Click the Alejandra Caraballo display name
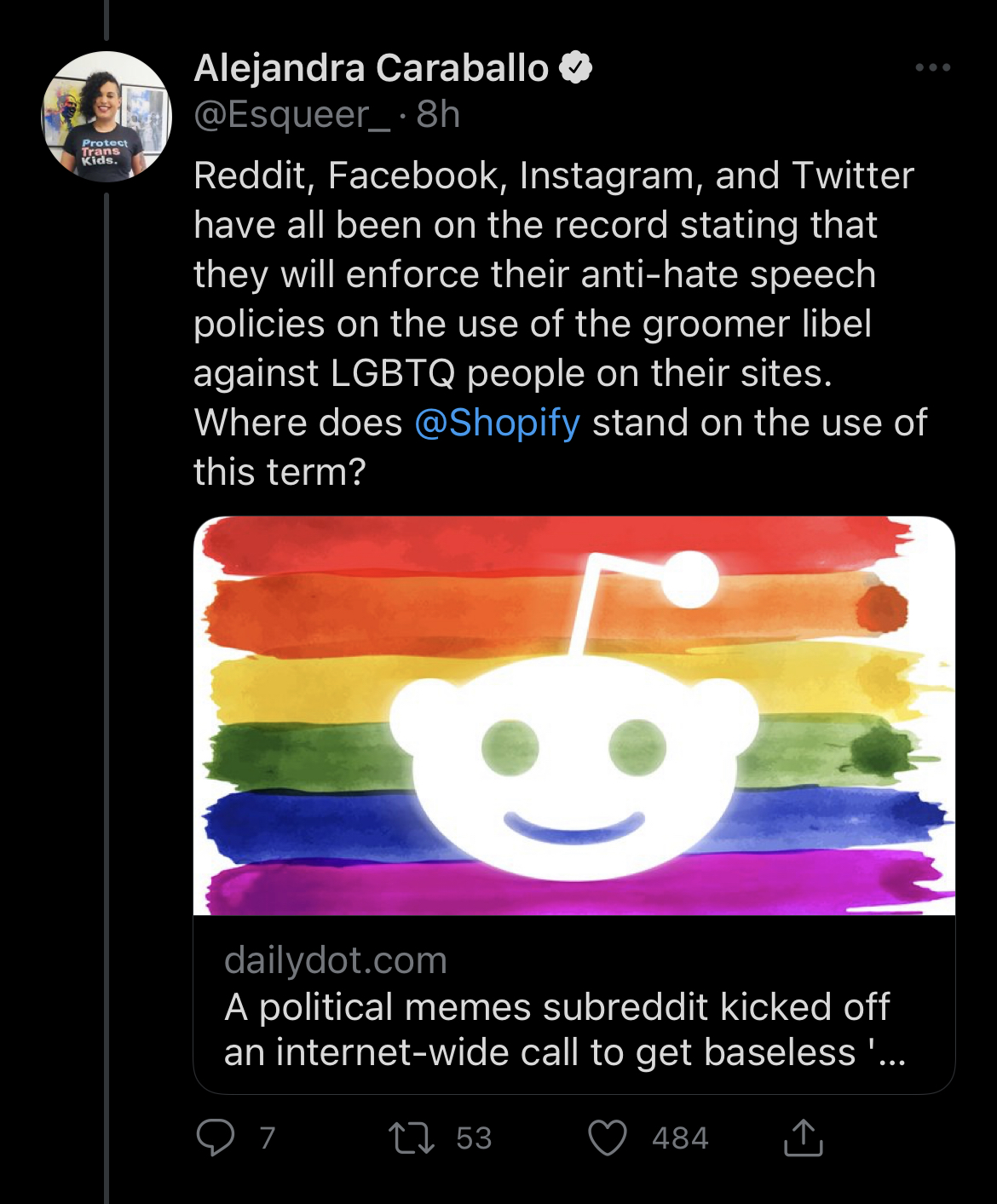The height and width of the screenshot is (1204, 997). tap(372, 68)
